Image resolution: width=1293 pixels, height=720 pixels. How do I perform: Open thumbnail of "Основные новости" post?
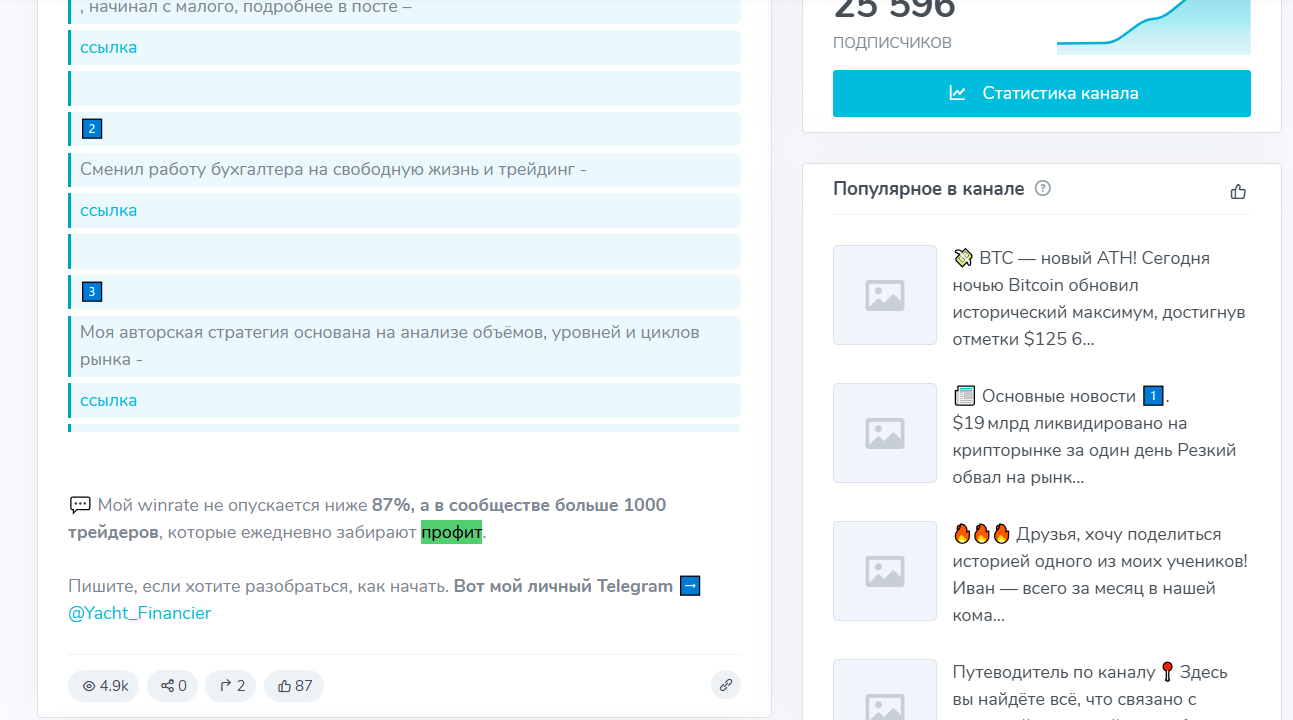click(884, 433)
